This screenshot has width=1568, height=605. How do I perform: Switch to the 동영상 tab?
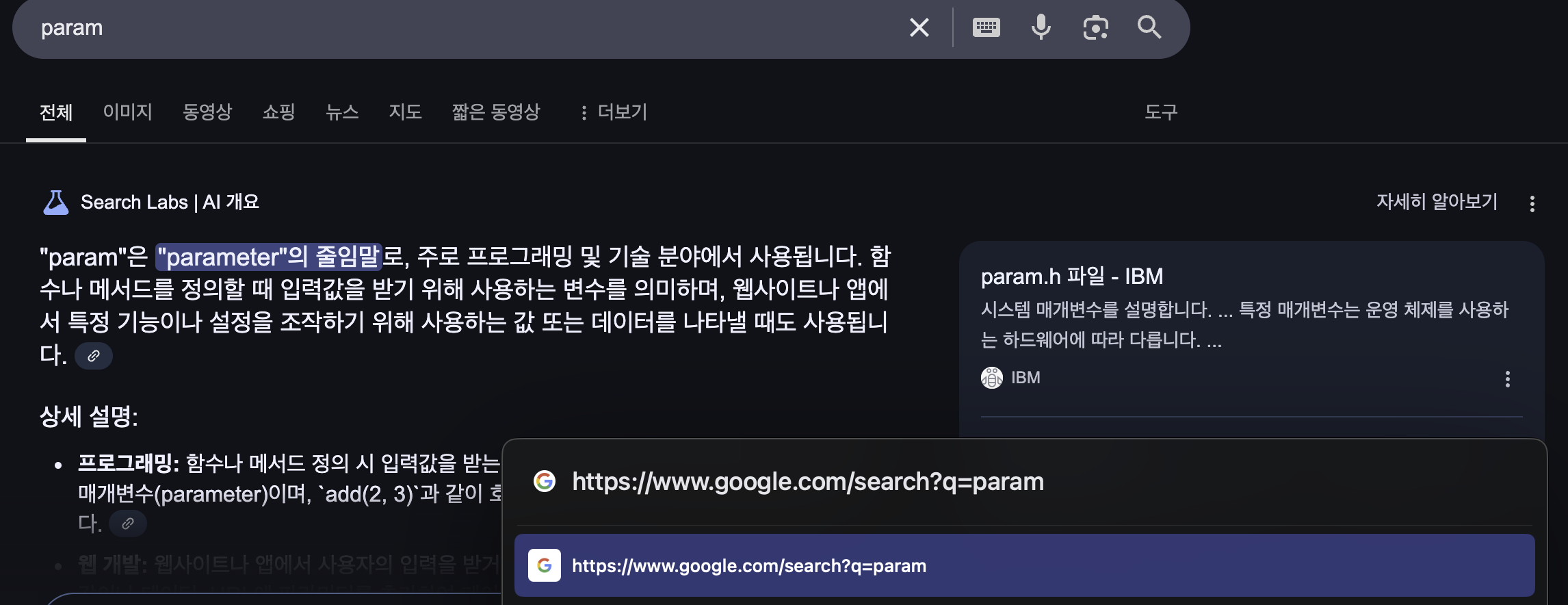(207, 112)
